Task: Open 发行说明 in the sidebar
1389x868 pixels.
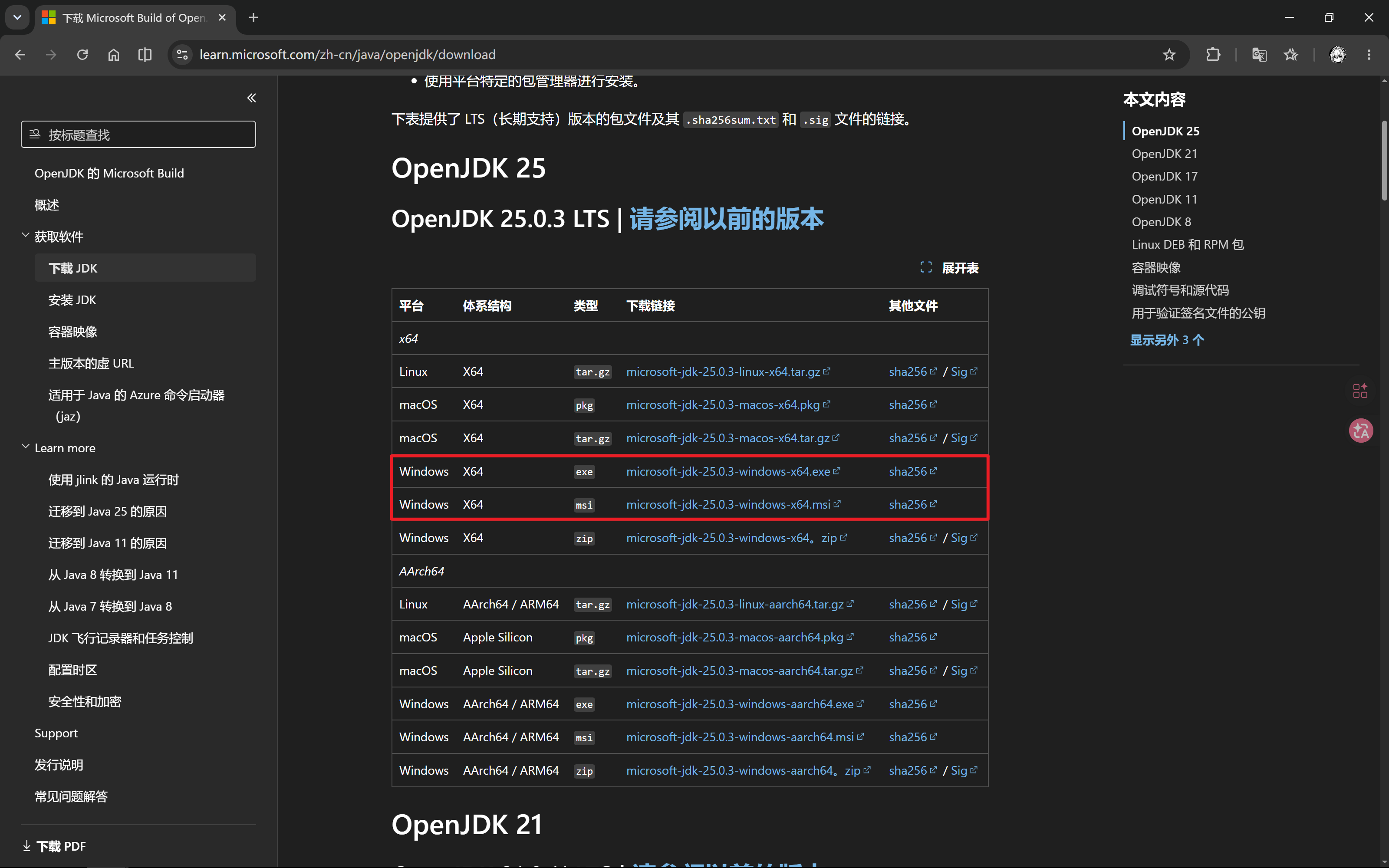Action: (59, 765)
